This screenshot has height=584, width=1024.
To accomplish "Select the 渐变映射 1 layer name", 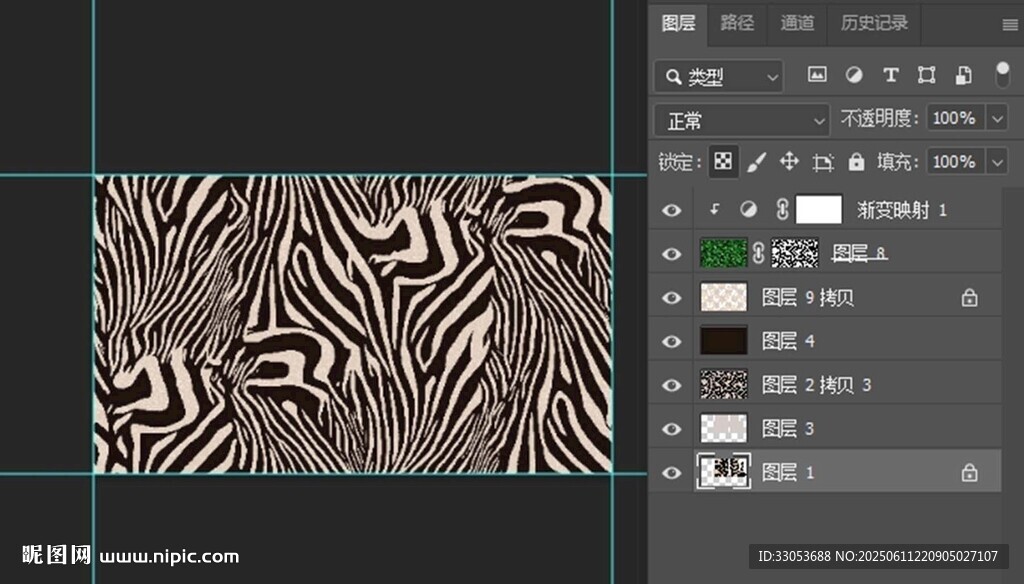I will tap(901, 210).
